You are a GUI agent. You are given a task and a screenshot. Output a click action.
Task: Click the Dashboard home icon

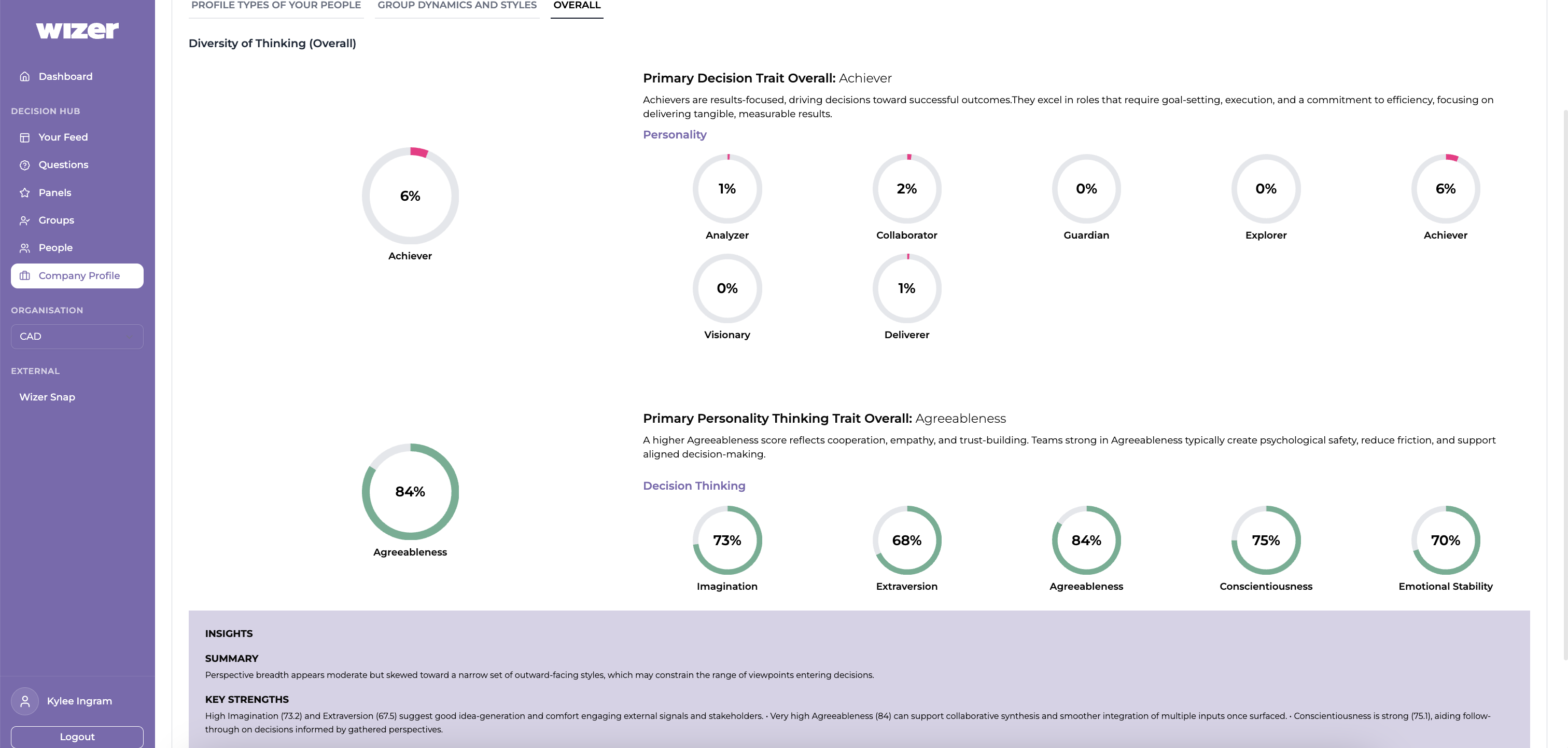tap(24, 77)
